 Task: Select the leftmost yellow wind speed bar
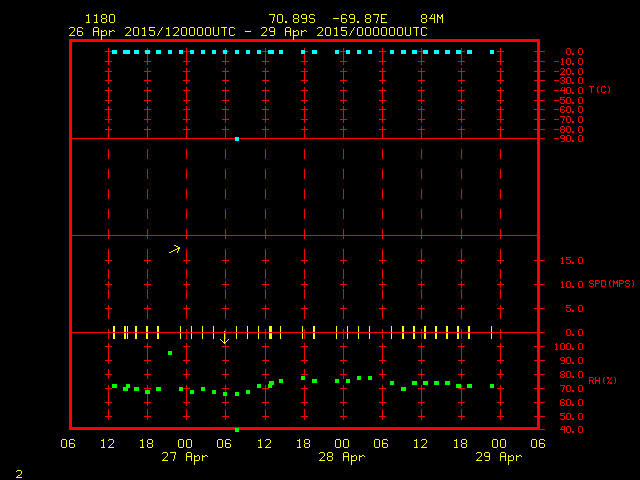(114, 332)
